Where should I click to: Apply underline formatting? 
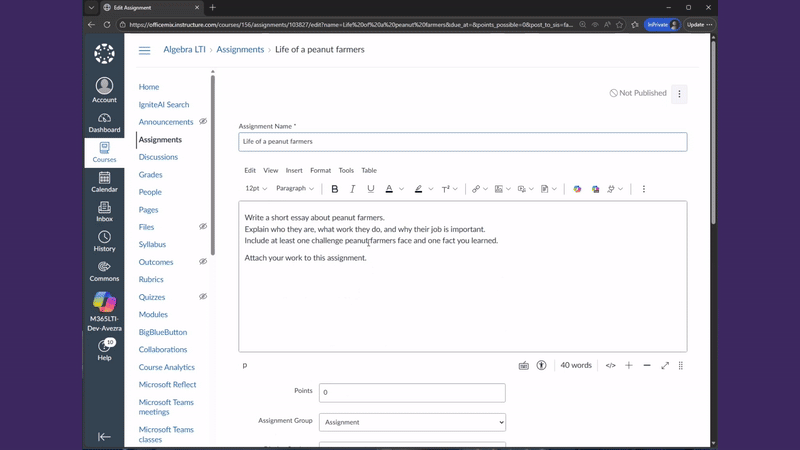tap(370, 189)
